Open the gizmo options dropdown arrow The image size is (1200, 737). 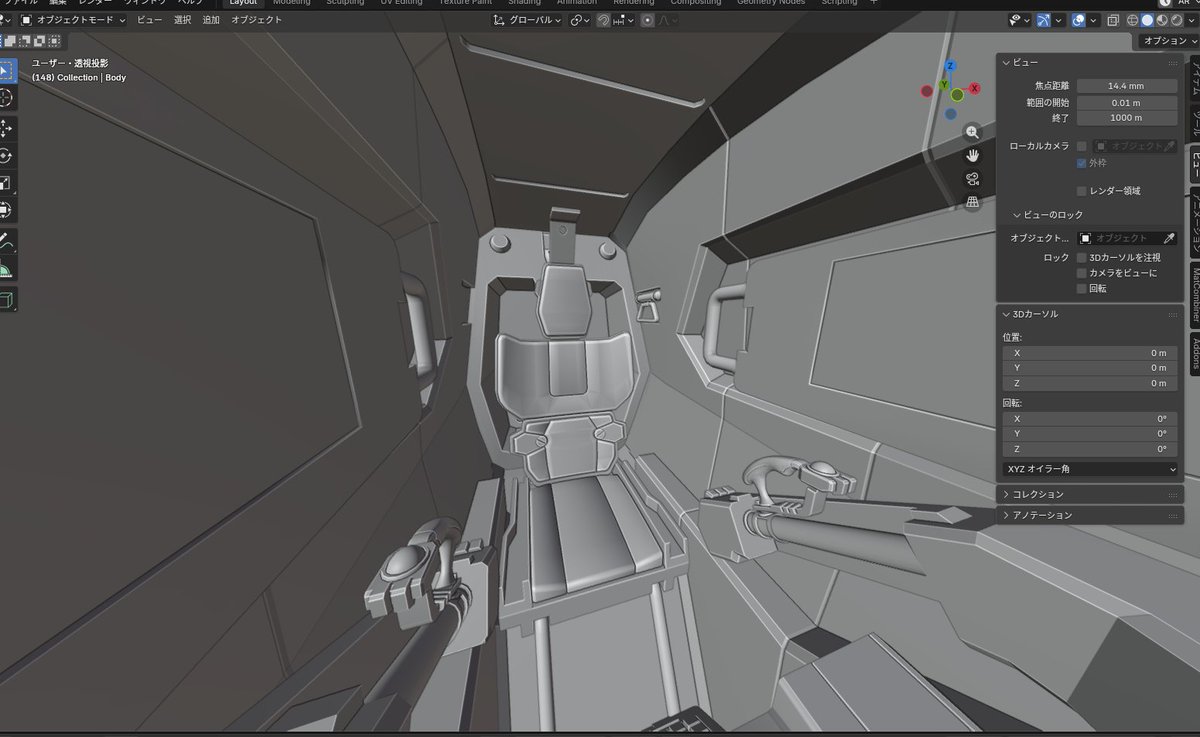[x=1059, y=20]
